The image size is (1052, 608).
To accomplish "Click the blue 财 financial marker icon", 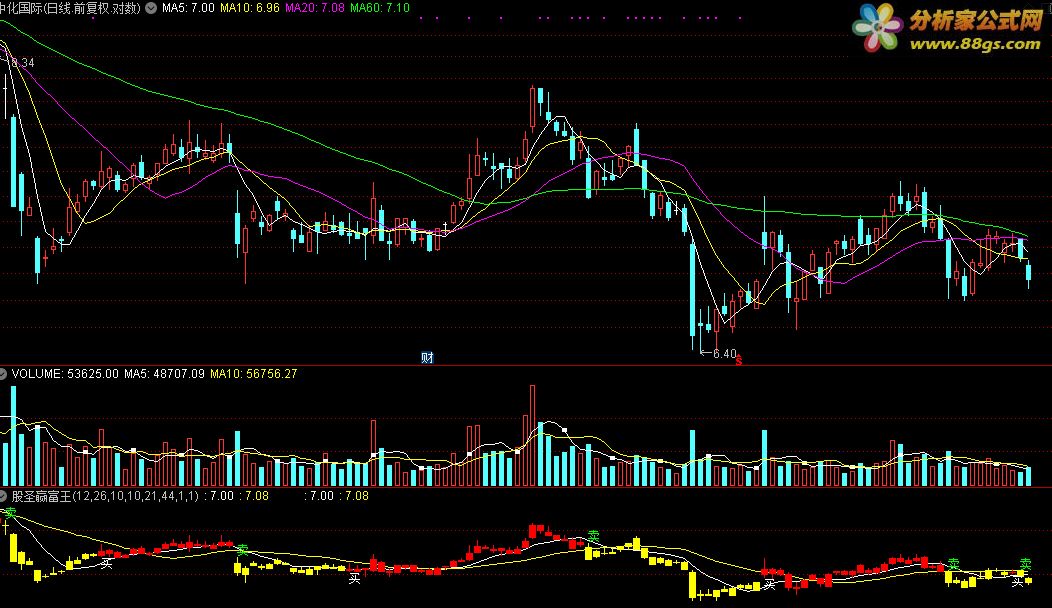I will pyautogui.click(x=427, y=358).
